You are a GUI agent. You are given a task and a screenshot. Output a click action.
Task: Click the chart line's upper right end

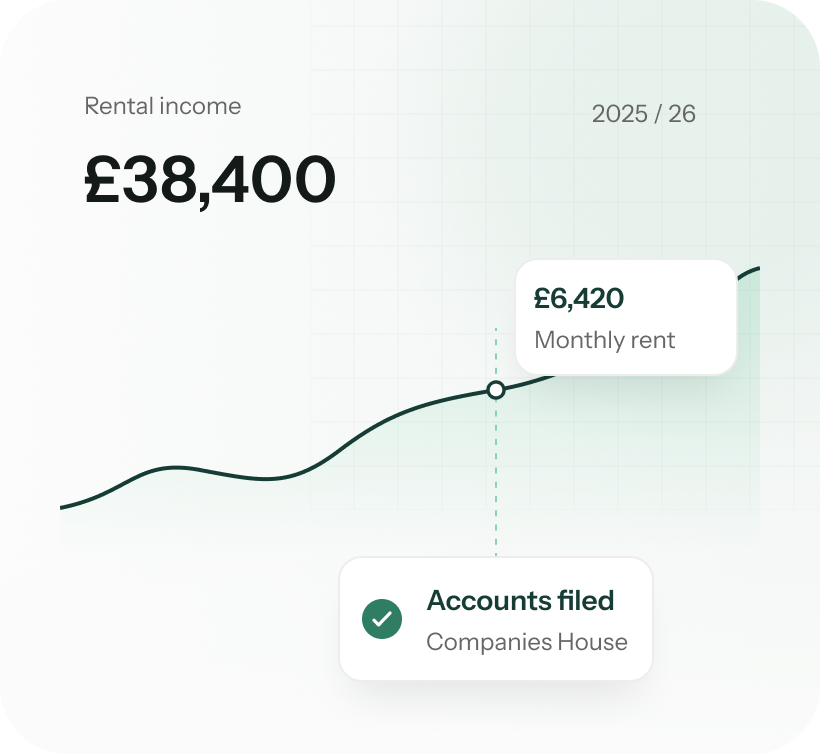[754, 269]
